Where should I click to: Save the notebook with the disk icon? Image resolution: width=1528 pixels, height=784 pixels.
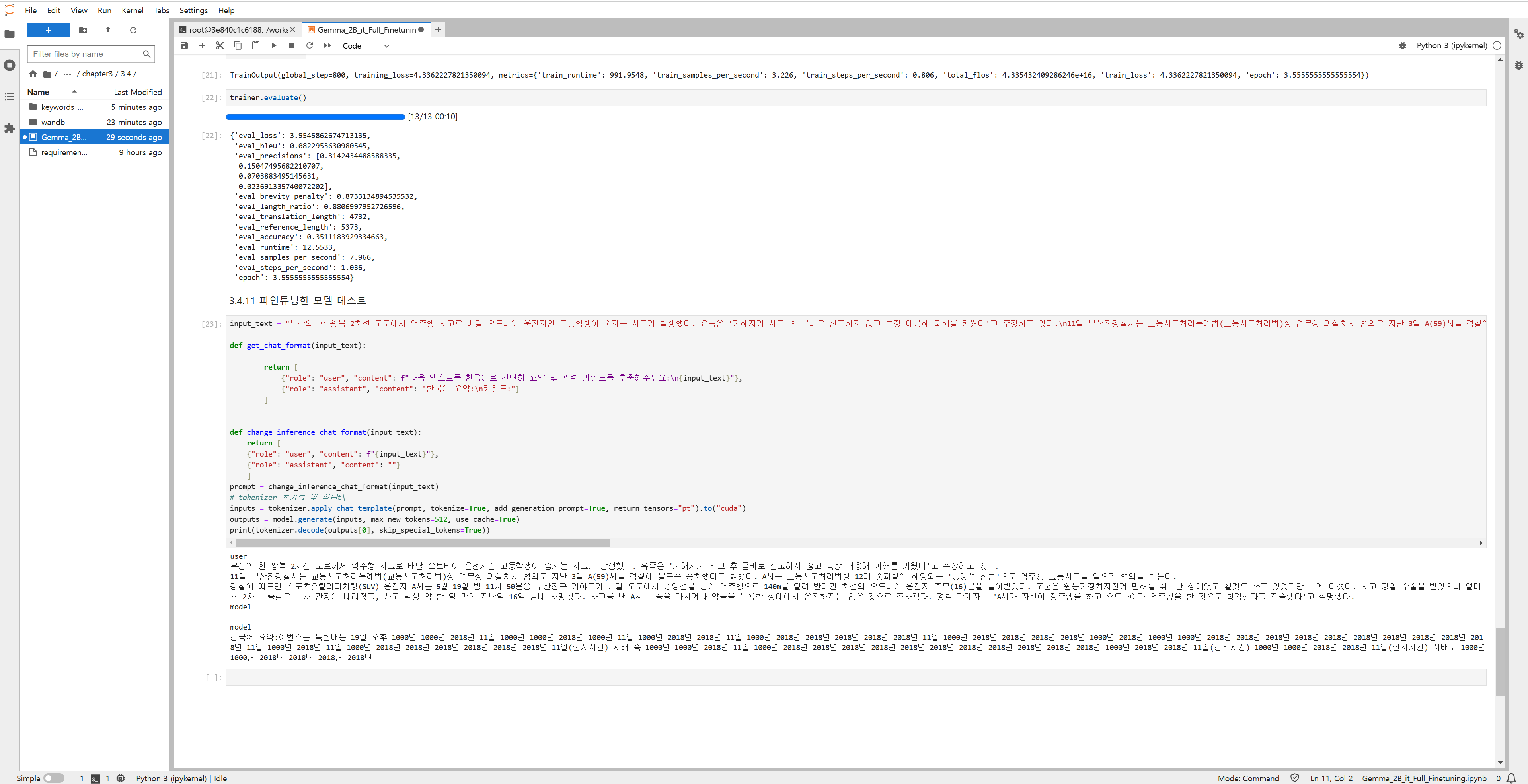(x=184, y=46)
